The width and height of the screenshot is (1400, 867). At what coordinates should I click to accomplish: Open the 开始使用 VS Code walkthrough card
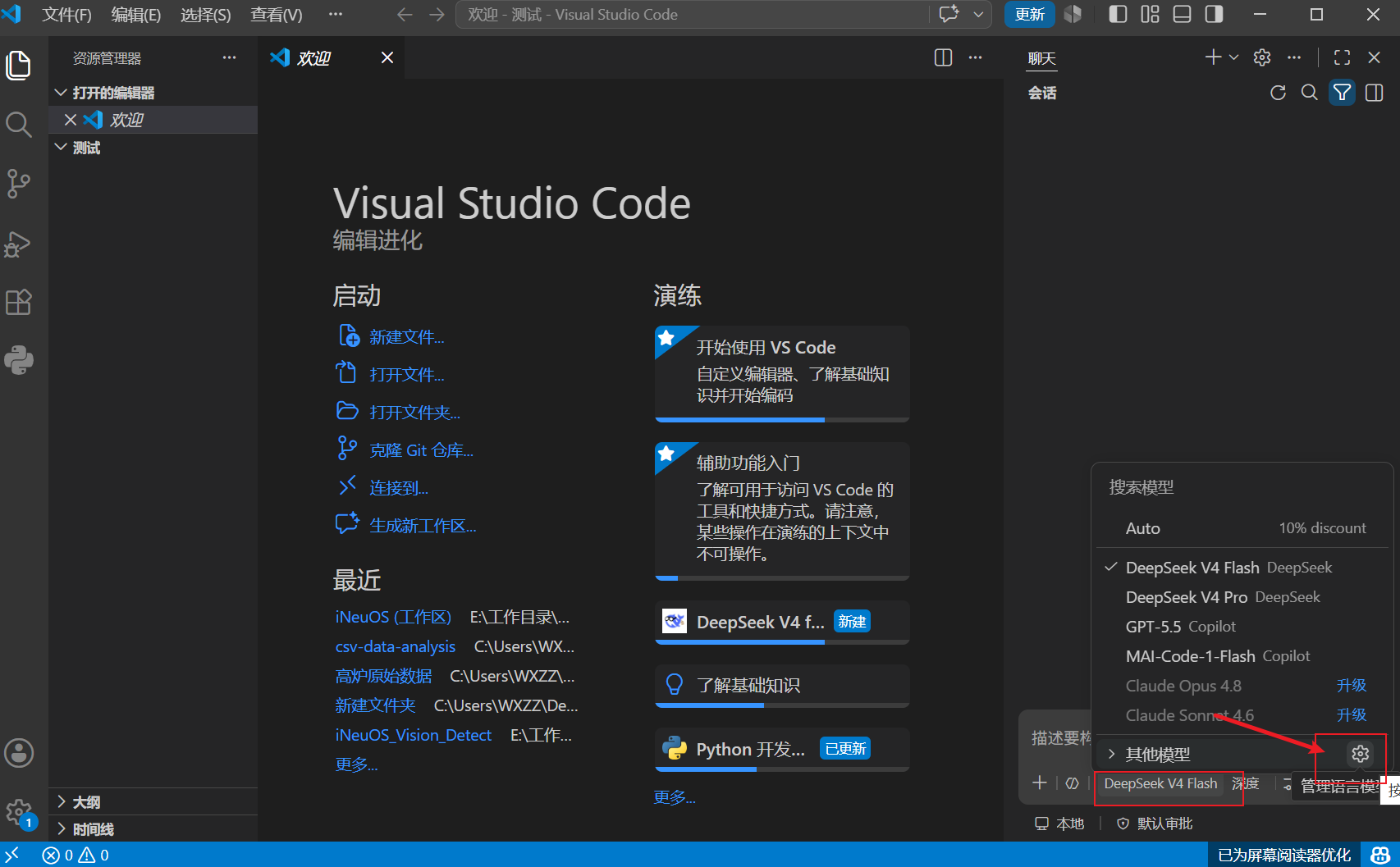[x=782, y=373]
